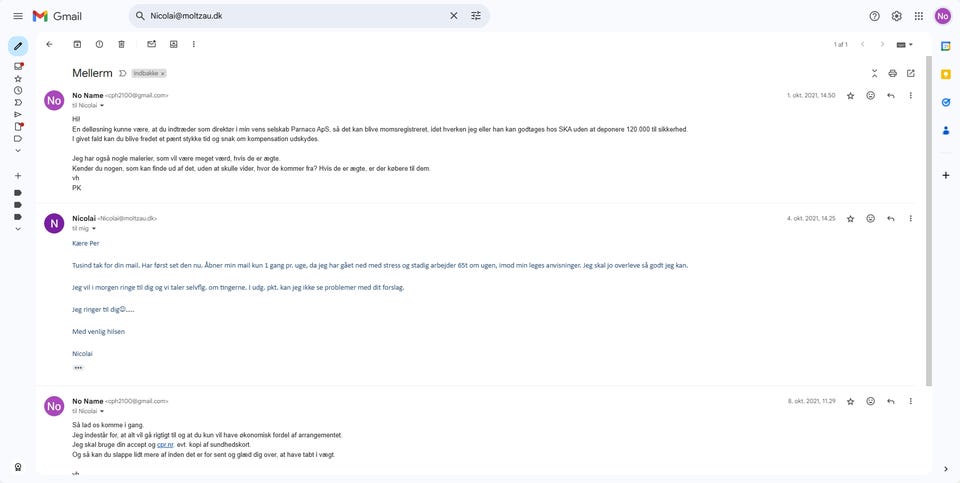Collapse all messages in the thread
The image size is (960, 483).
pos(874,73)
